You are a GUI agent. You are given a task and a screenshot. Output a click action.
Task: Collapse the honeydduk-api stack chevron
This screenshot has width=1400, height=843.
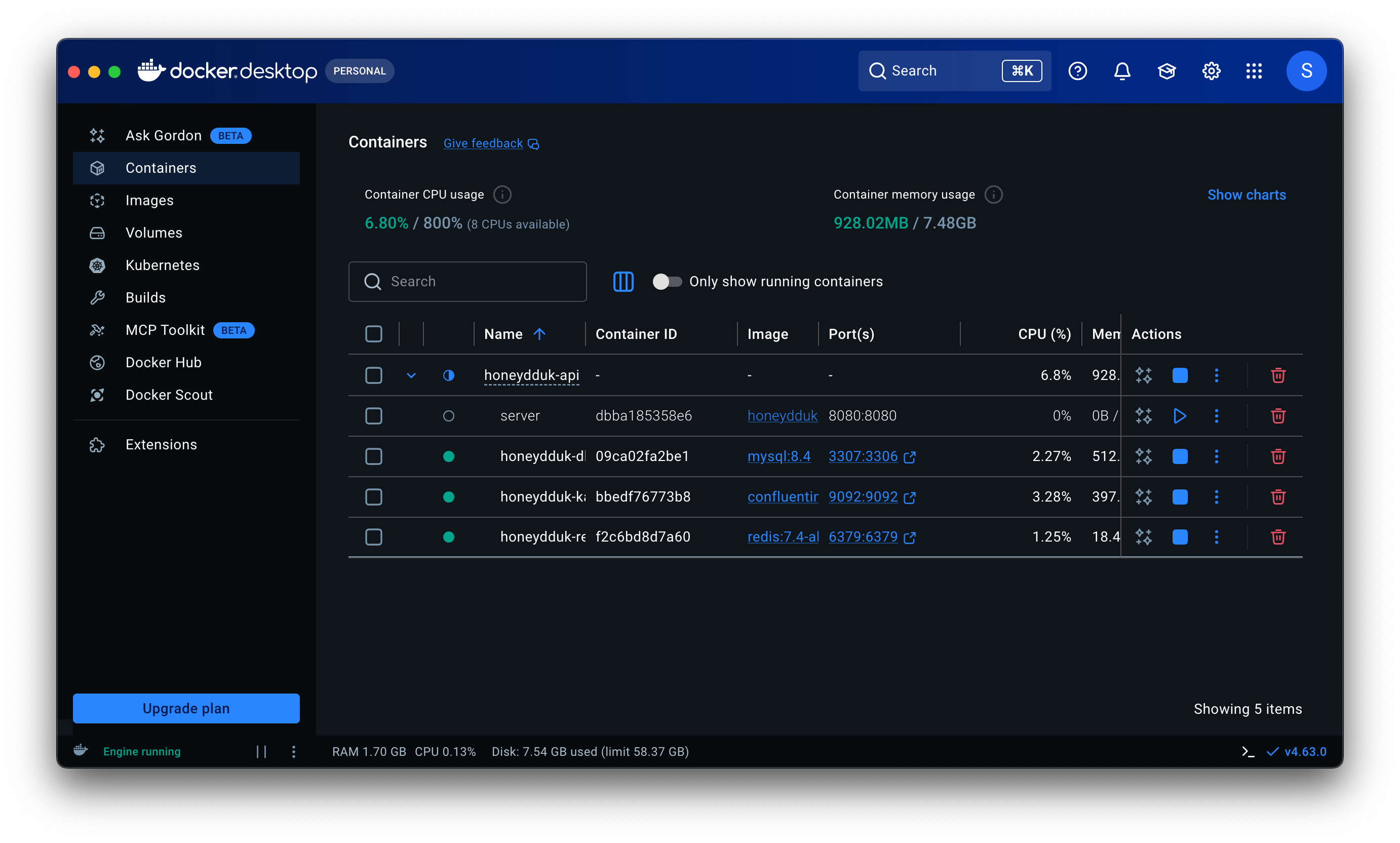(411, 375)
